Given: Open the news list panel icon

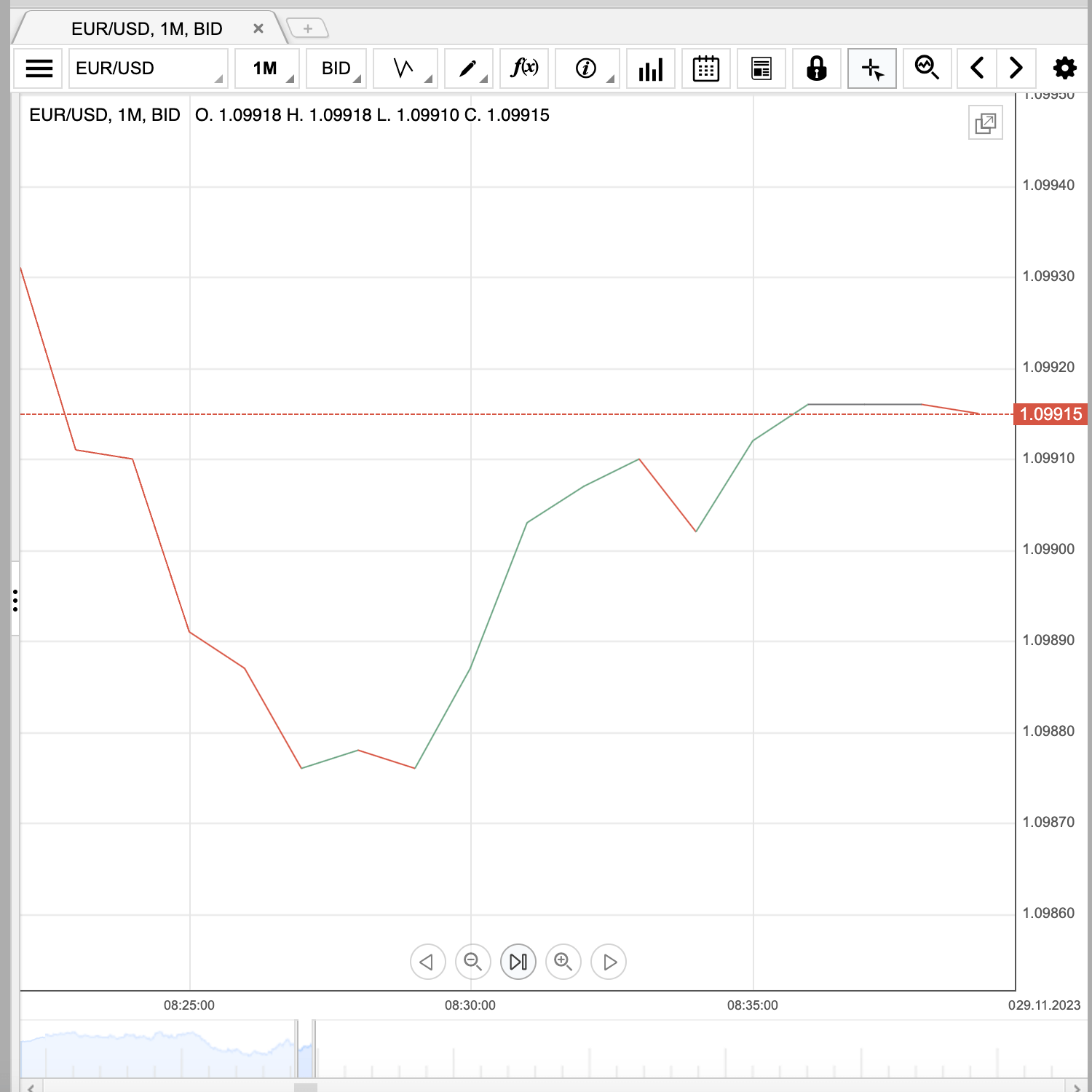Looking at the screenshot, I should click(761, 68).
